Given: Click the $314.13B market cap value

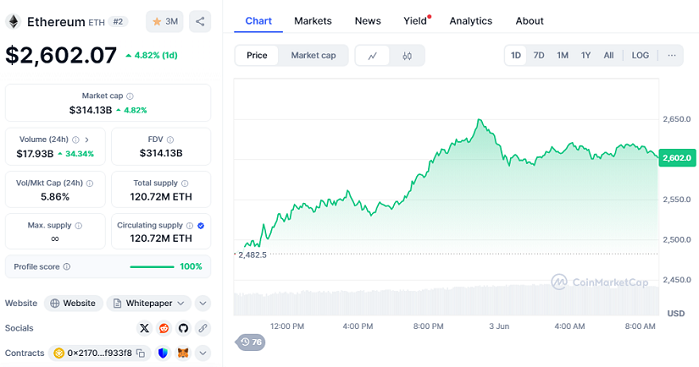Looking at the screenshot, I should [90, 110].
